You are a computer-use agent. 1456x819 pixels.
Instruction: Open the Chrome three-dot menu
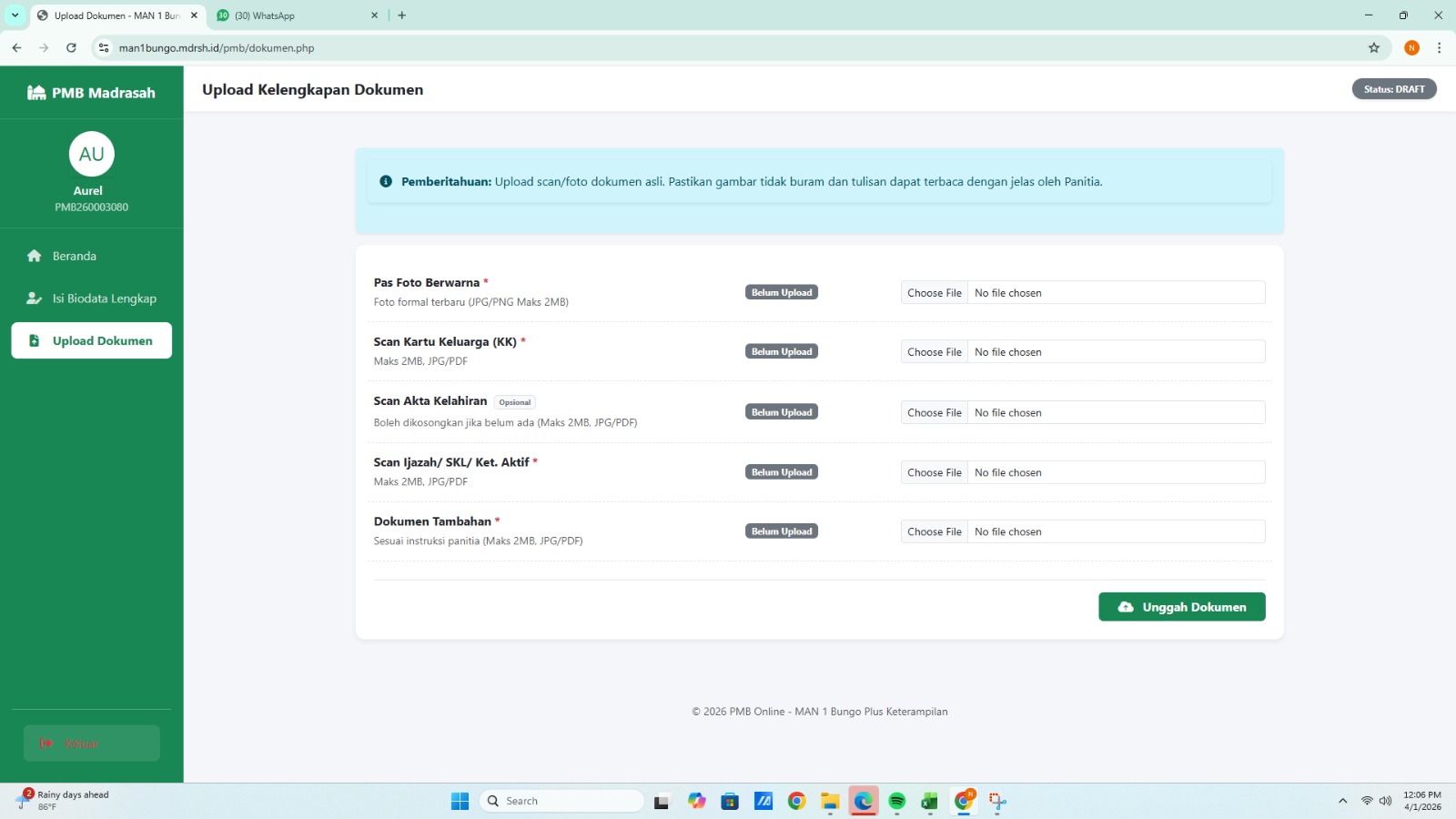click(x=1439, y=48)
